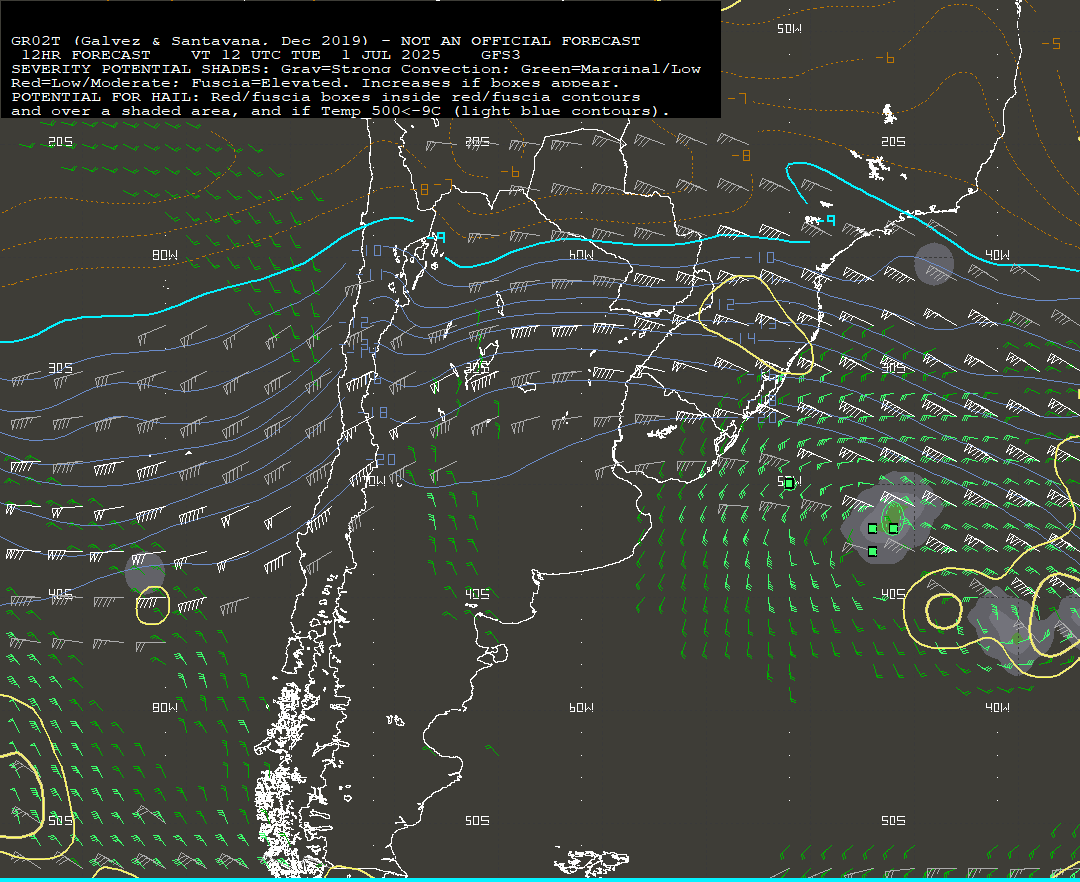This screenshot has height=882, width=1080.
Task: Click the cyan '-9' label over northern Chile
Action: (x=437, y=238)
